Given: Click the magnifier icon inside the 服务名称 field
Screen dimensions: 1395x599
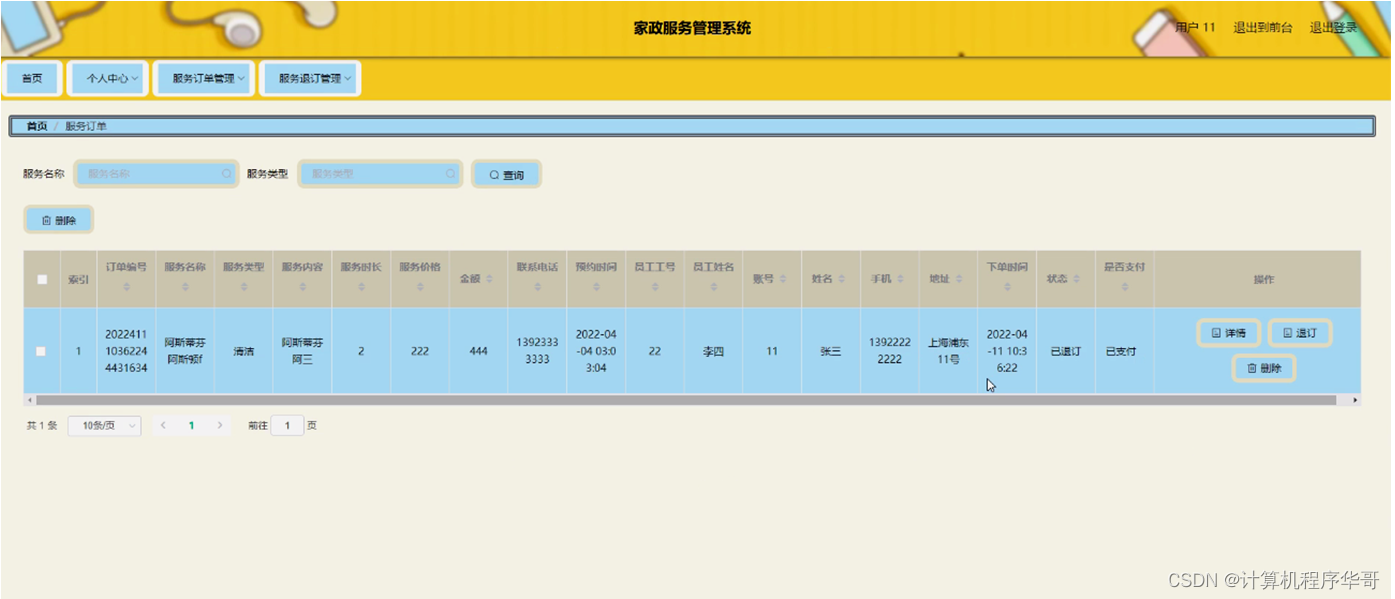Looking at the screenshot, I should tap(226, 174).
